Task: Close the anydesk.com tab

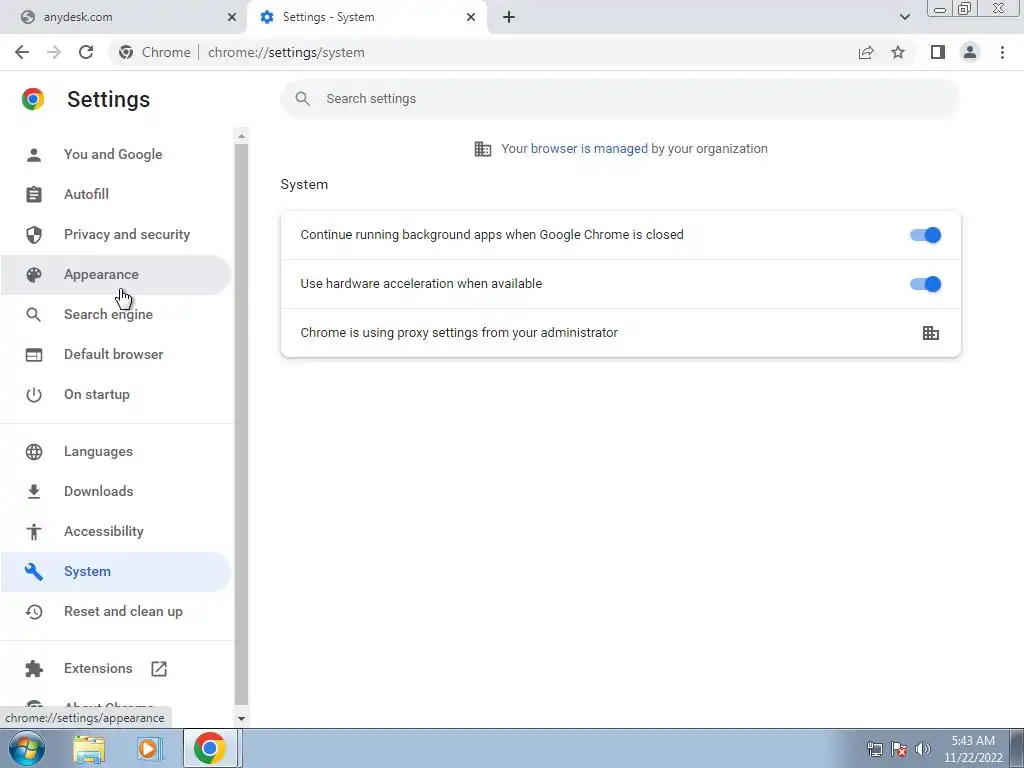Action: pos(231,17)
